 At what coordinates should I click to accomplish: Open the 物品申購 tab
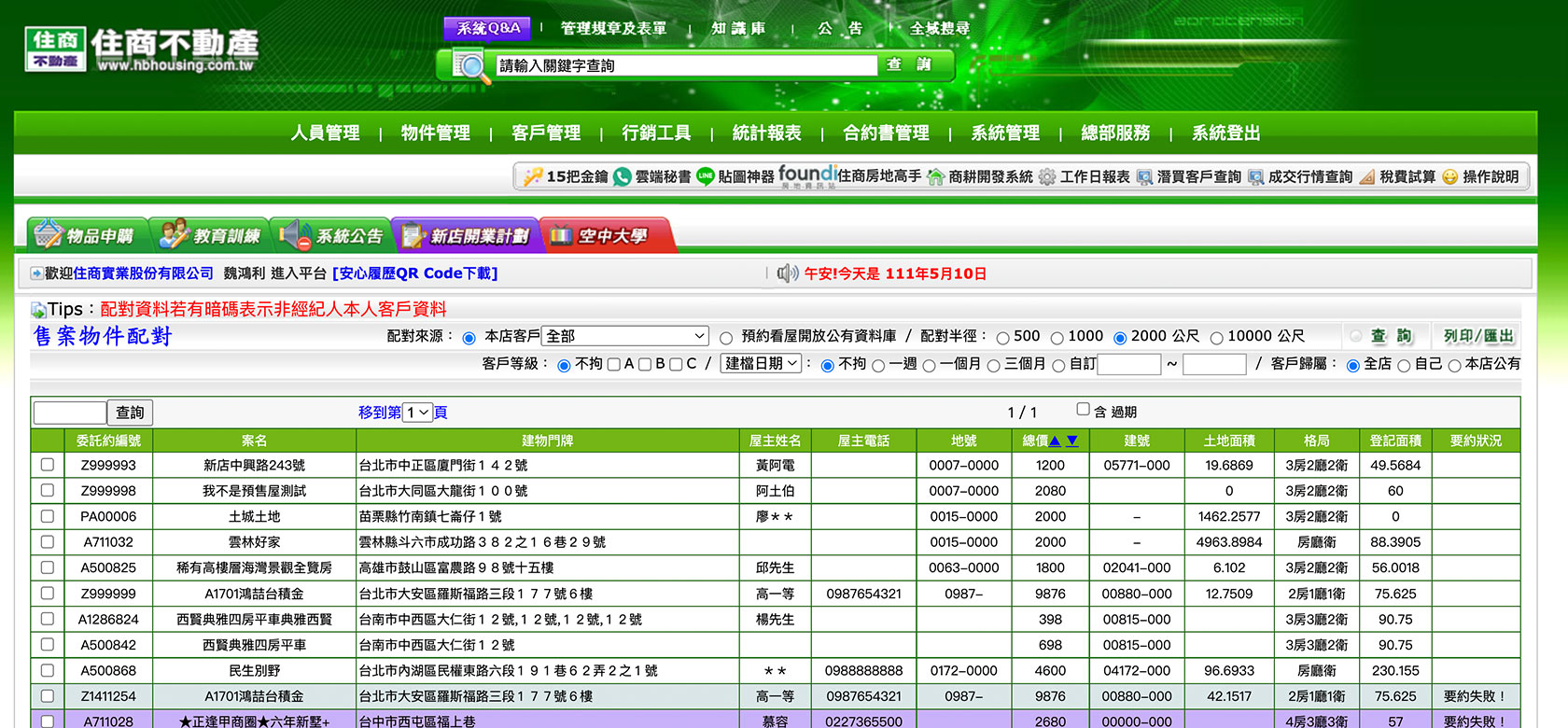coord(87,235)
